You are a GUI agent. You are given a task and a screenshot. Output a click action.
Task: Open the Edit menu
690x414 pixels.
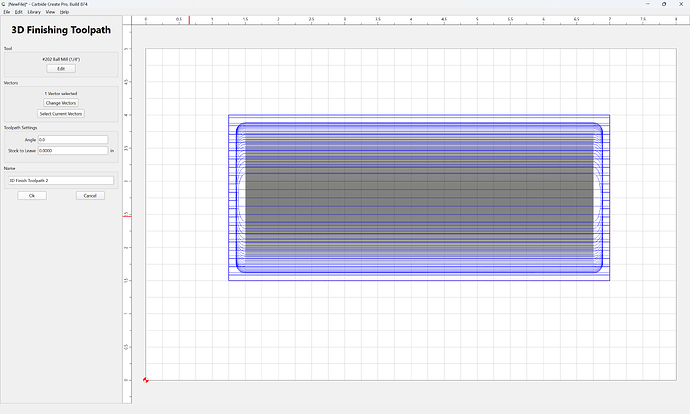point(18,12)
